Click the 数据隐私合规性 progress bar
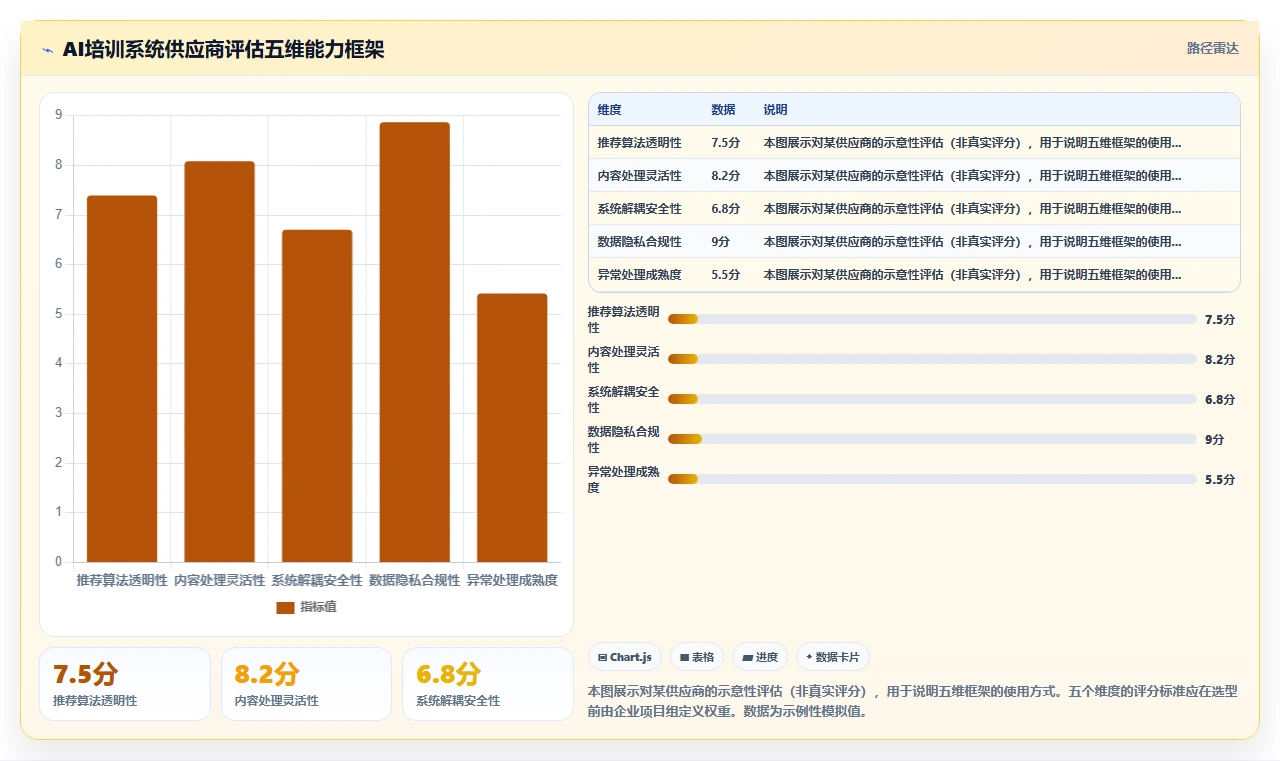Viewport: 1280px width, 761px height. [932, 439]
